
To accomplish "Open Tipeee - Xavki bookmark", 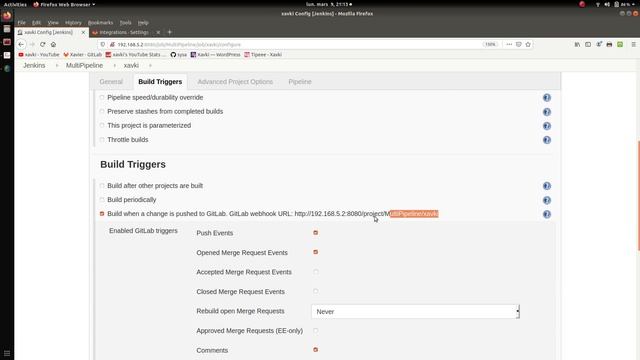I will click(x=263, y=54).
